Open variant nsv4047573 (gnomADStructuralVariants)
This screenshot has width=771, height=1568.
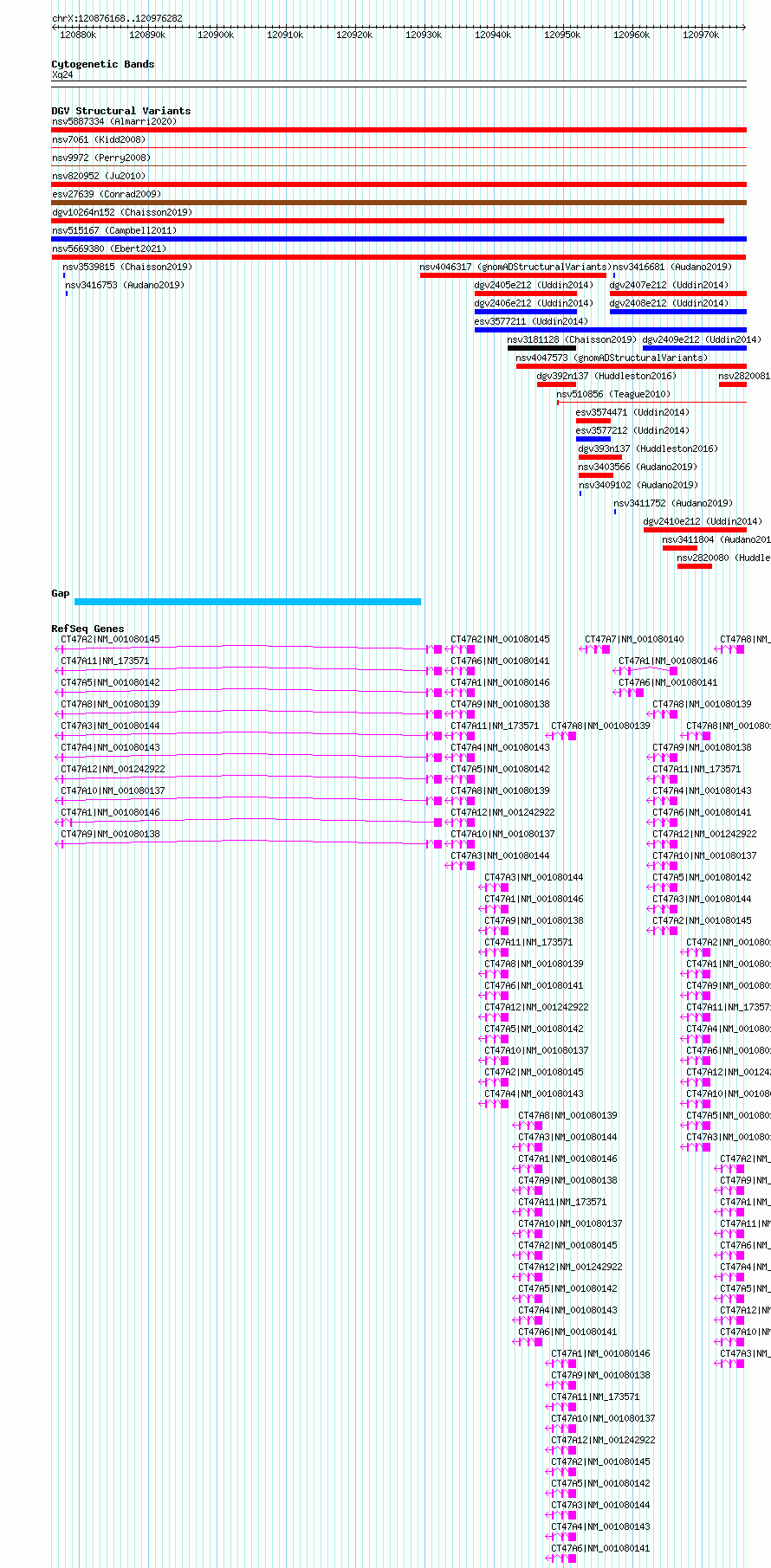[632, 366]
